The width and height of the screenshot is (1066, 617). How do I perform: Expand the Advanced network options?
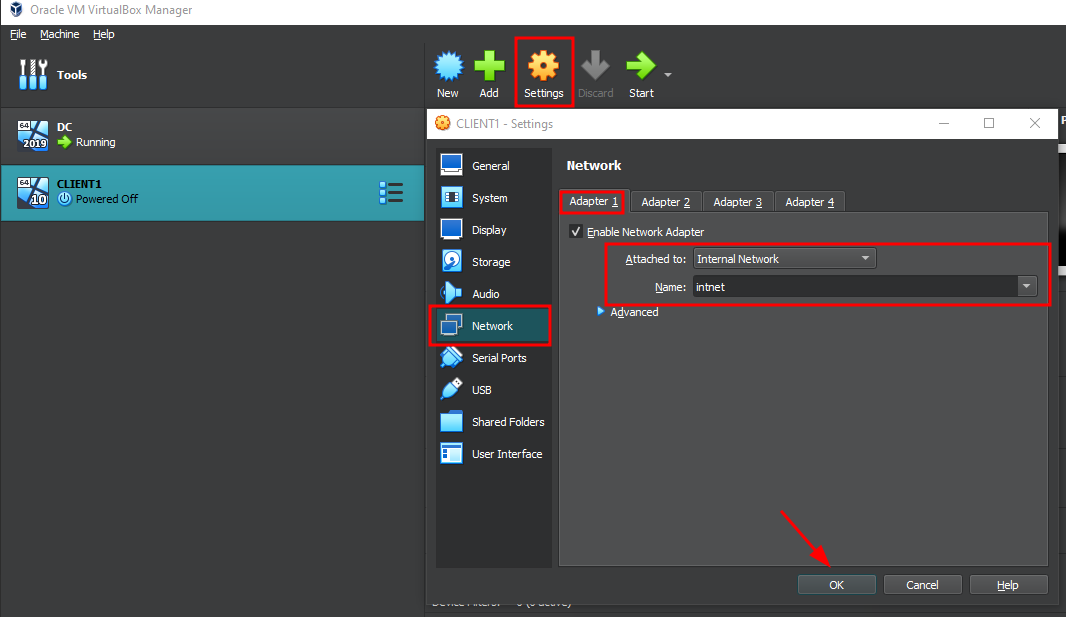click(x=602, y=312)
